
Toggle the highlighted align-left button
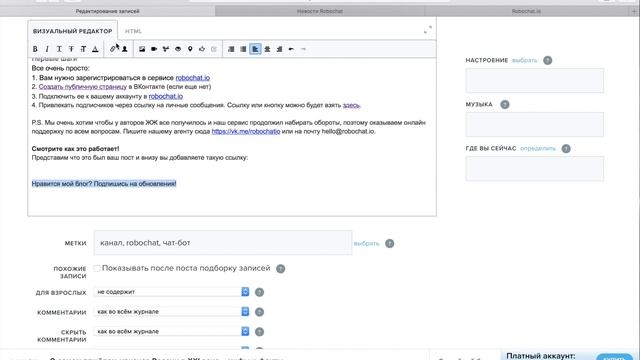click(255, 49)
